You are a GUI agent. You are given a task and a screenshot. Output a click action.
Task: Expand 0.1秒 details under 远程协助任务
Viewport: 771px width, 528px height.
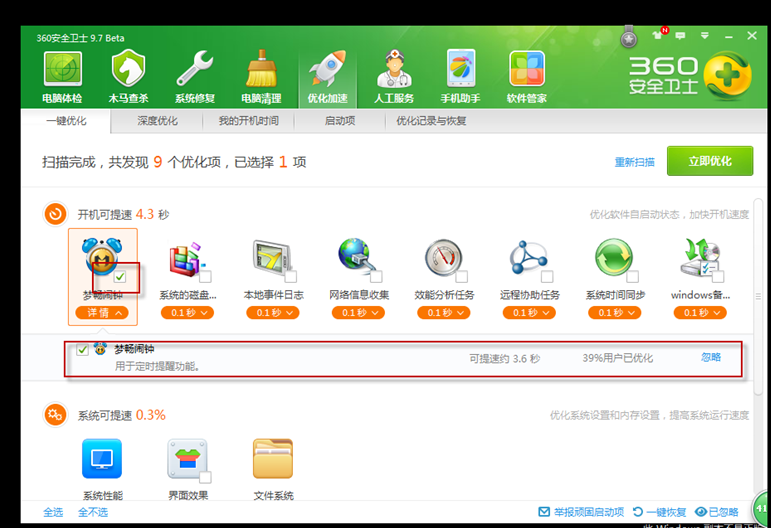(x=529, y=313)
